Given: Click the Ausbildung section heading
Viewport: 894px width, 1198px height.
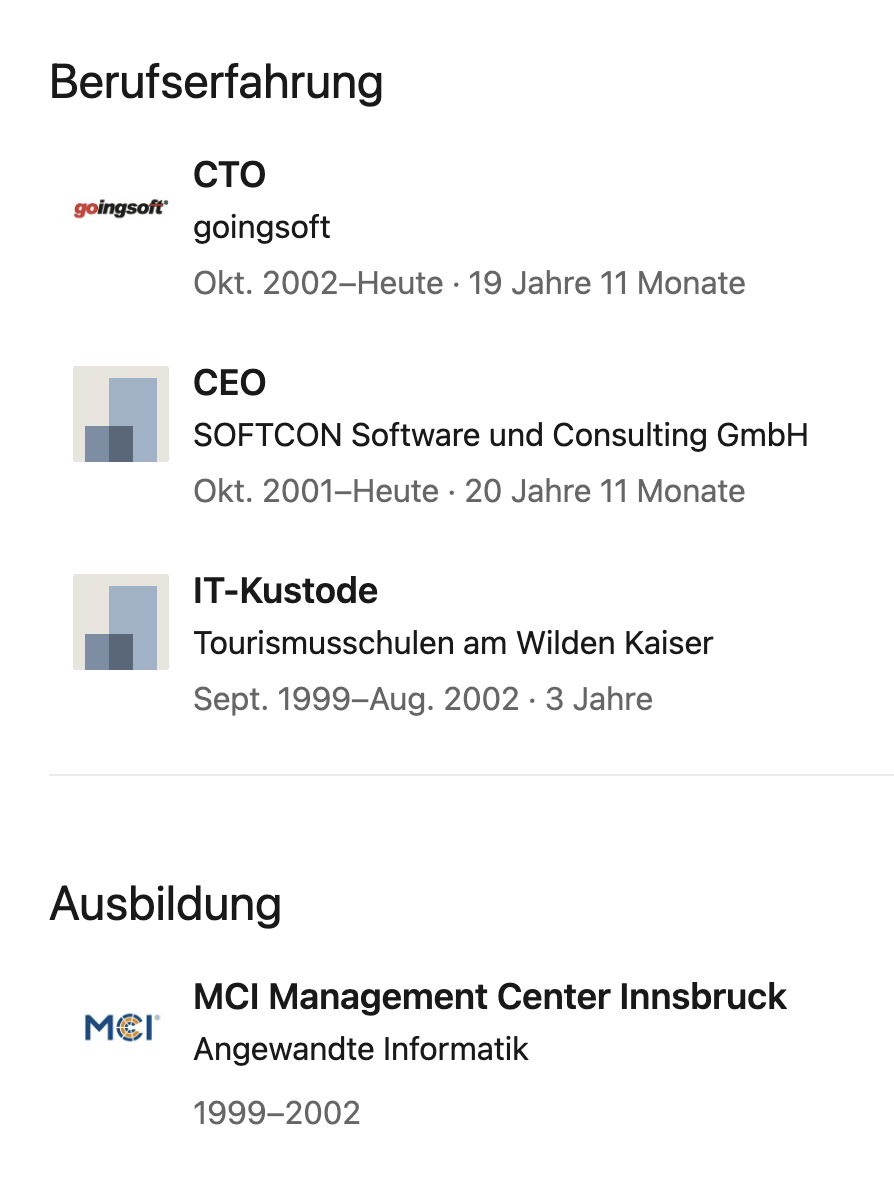Looking at the screenshot, I should coord(166,904).
